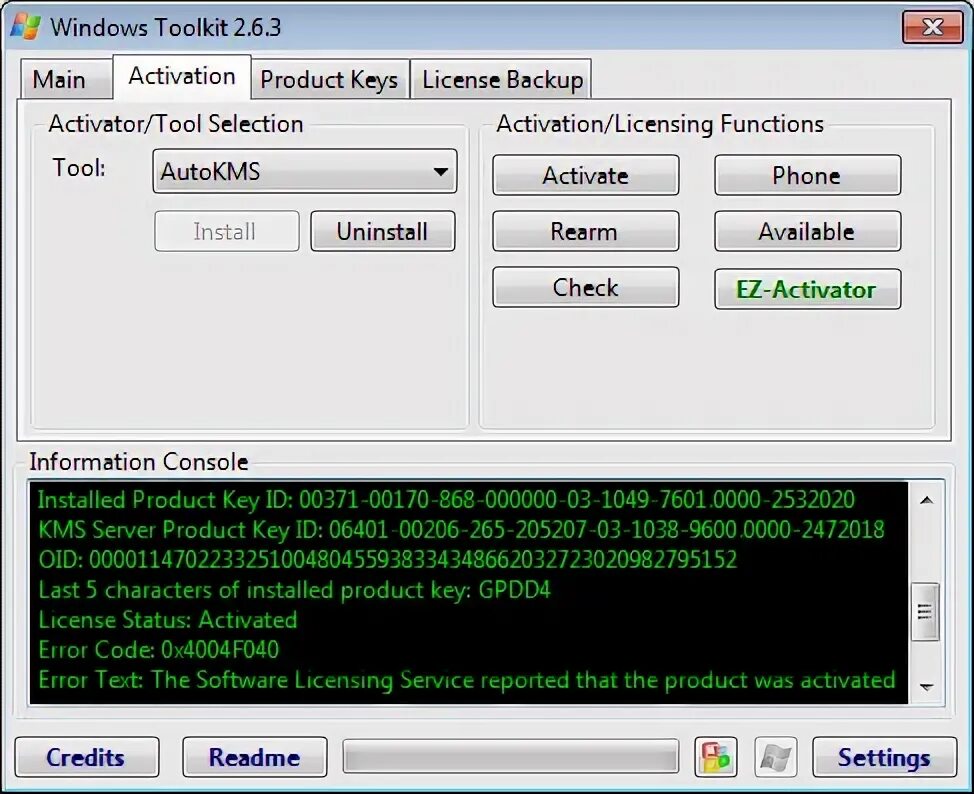
Task: Click the 'Error Text' console line
Action: (x=467, y=680)
